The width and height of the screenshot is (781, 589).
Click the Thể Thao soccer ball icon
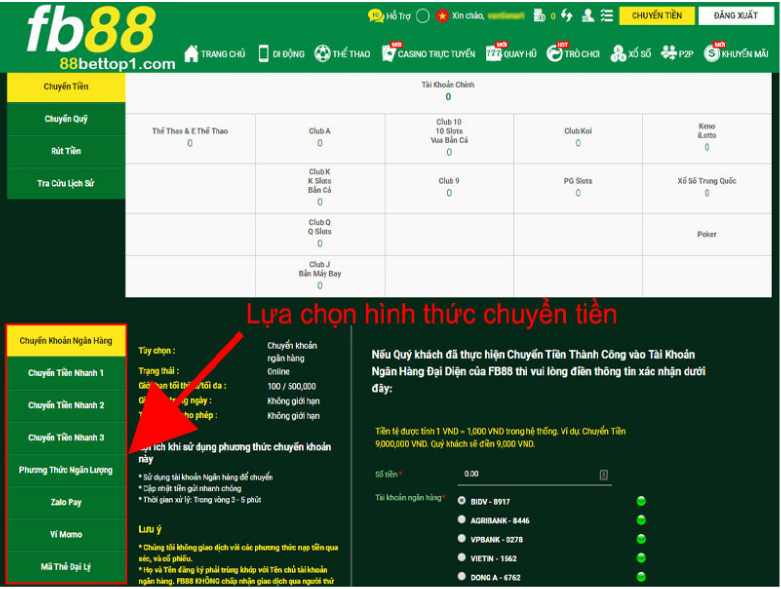pos(322,54)
